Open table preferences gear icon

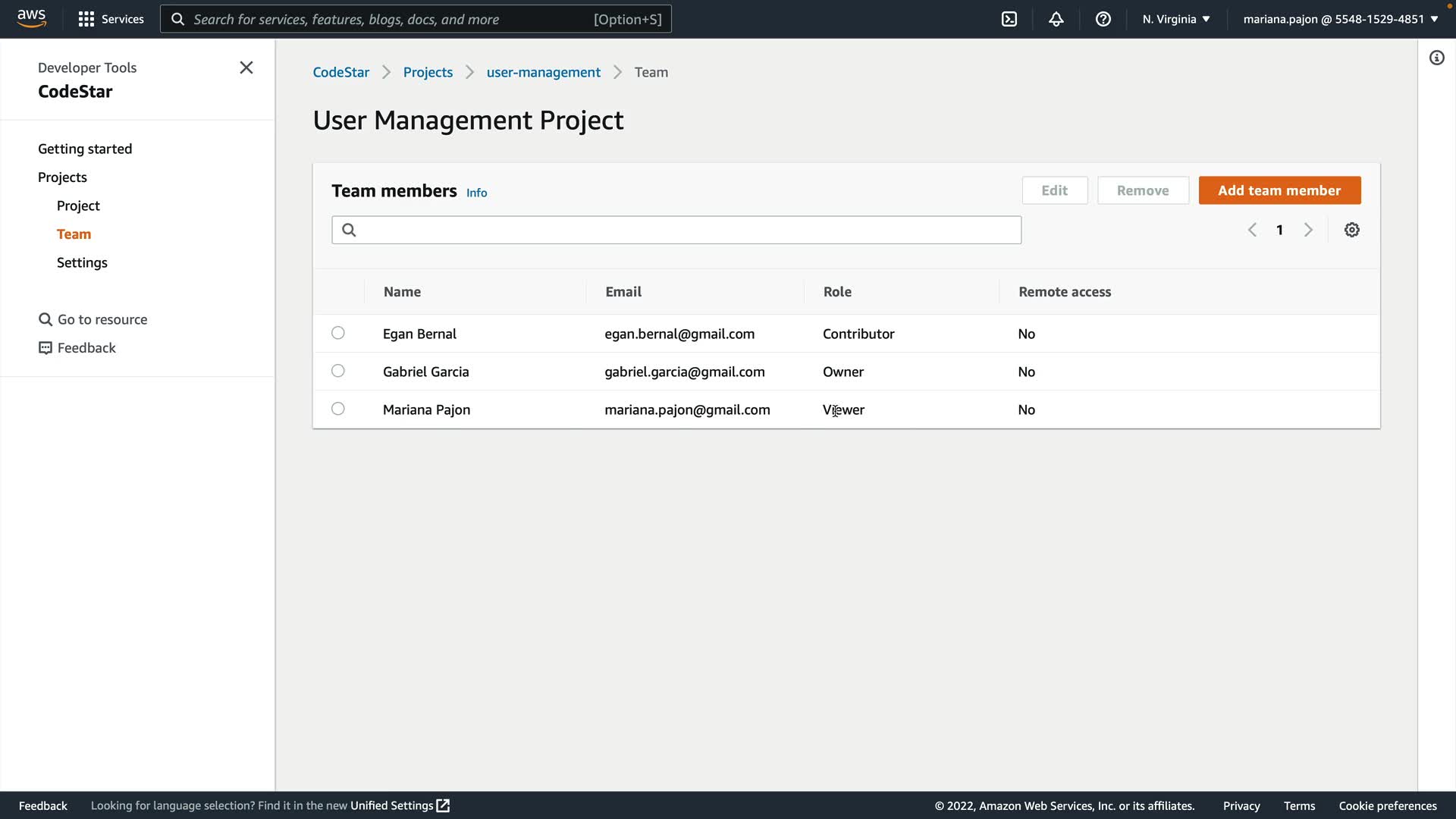point(1351,230)
